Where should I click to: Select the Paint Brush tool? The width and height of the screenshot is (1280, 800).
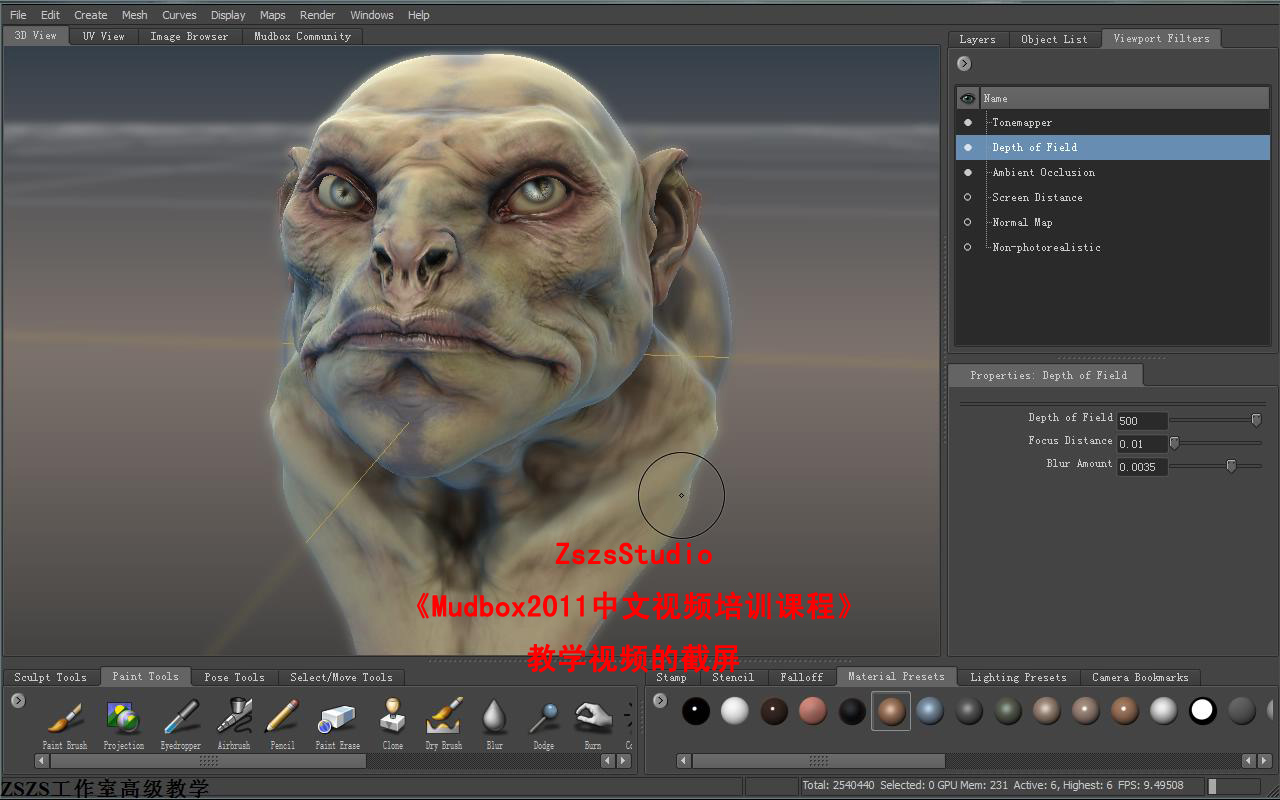click(65, 722)
